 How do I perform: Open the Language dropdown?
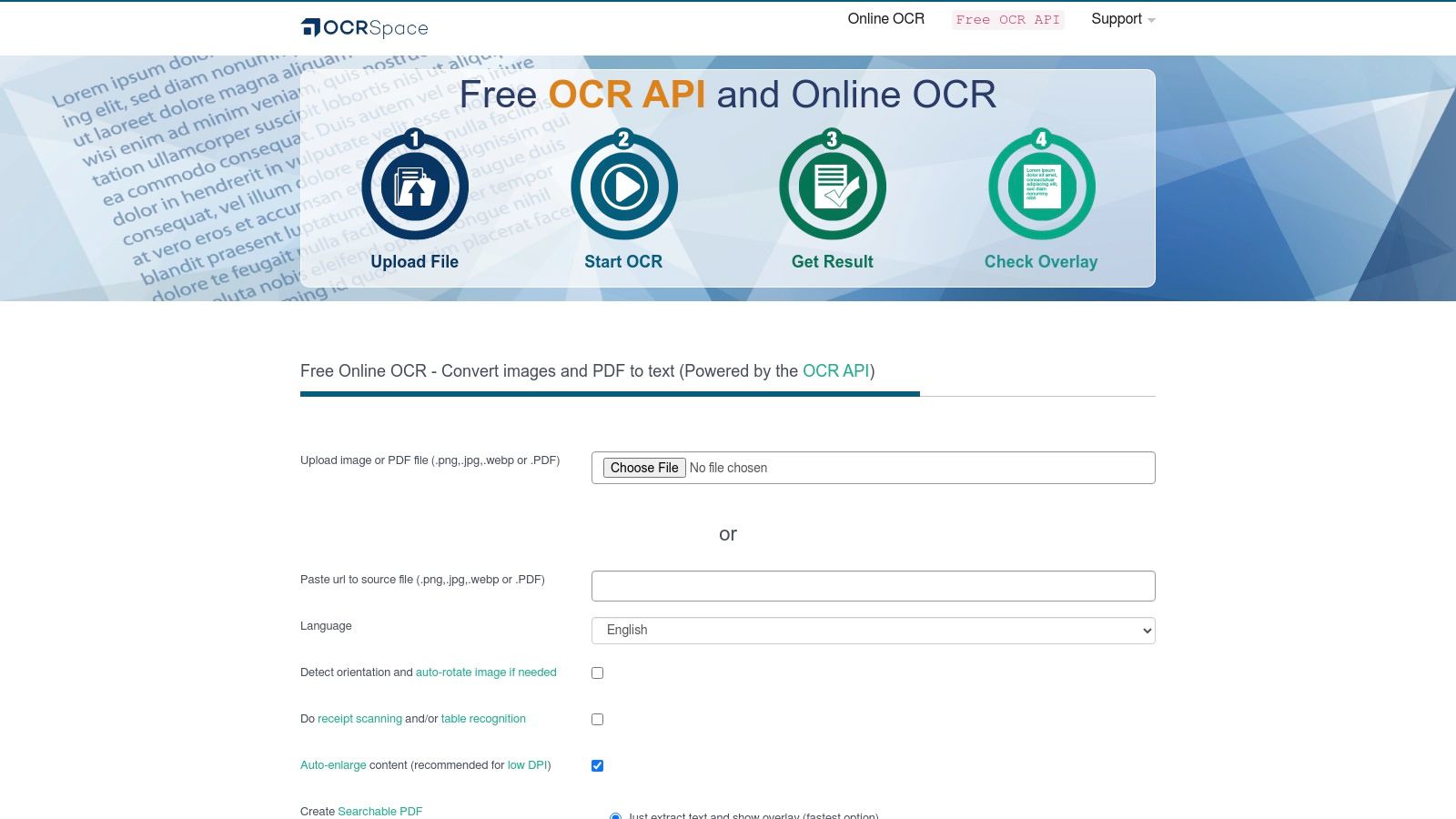tap(872, 630)
